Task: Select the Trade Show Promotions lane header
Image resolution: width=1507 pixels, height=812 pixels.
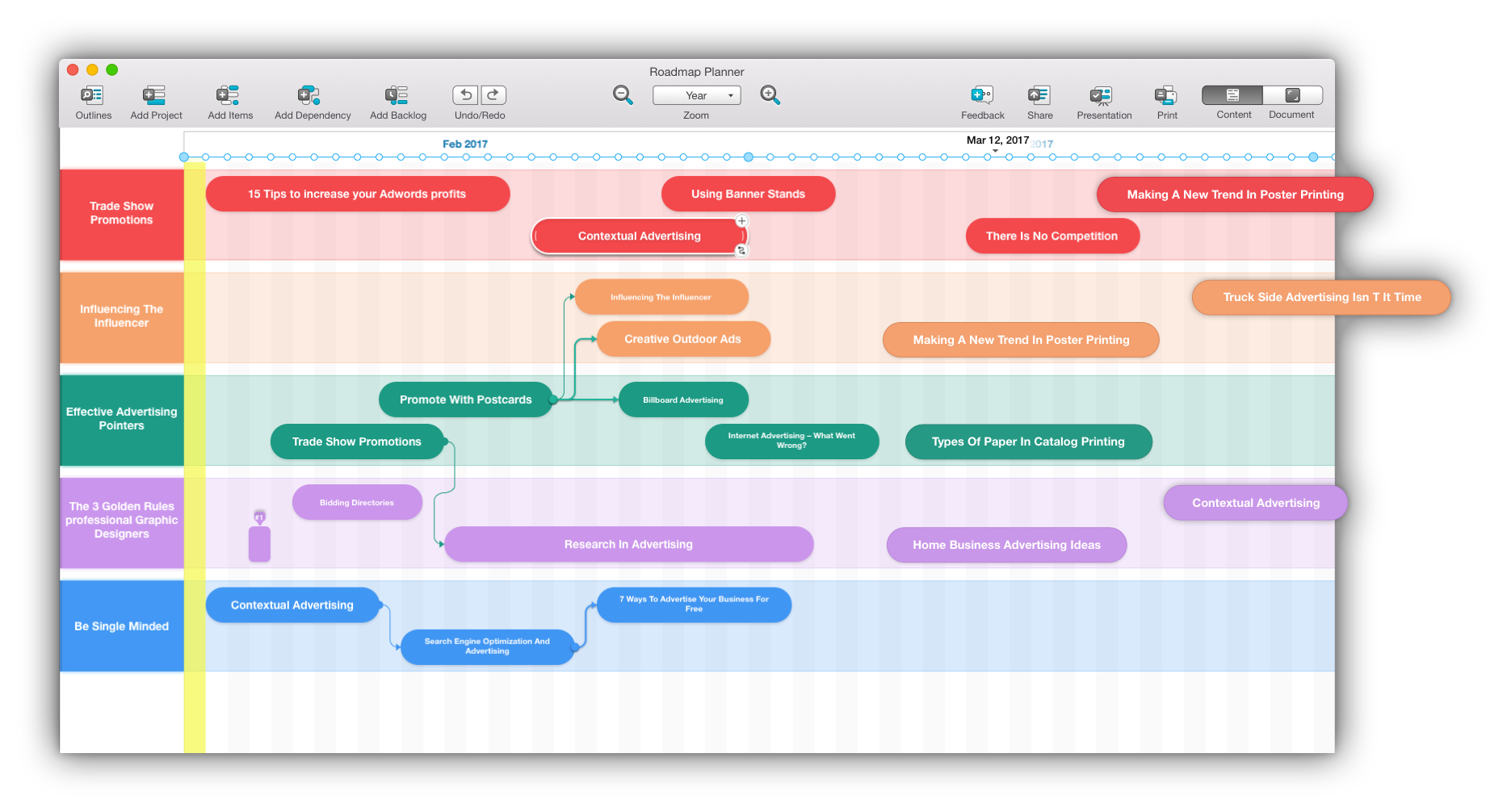Action: click(x=122, y=214)
